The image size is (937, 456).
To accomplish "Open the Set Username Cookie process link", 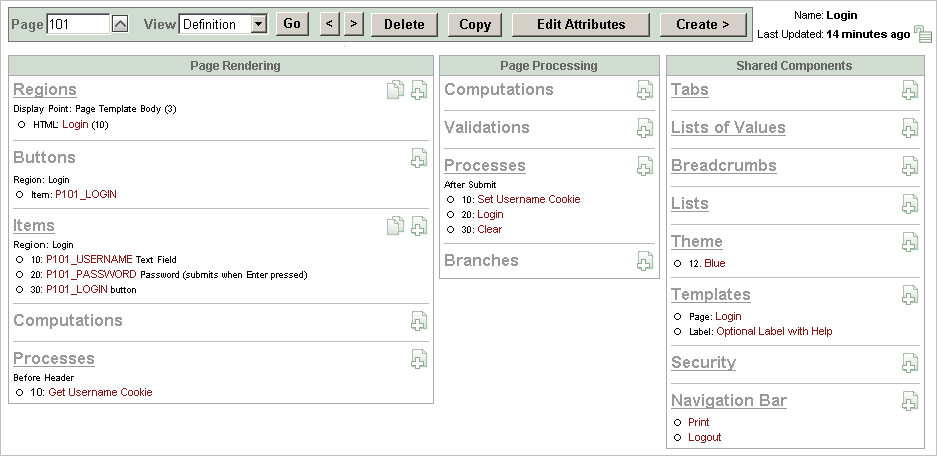I will pyautogui.click(x=528, y=199).
